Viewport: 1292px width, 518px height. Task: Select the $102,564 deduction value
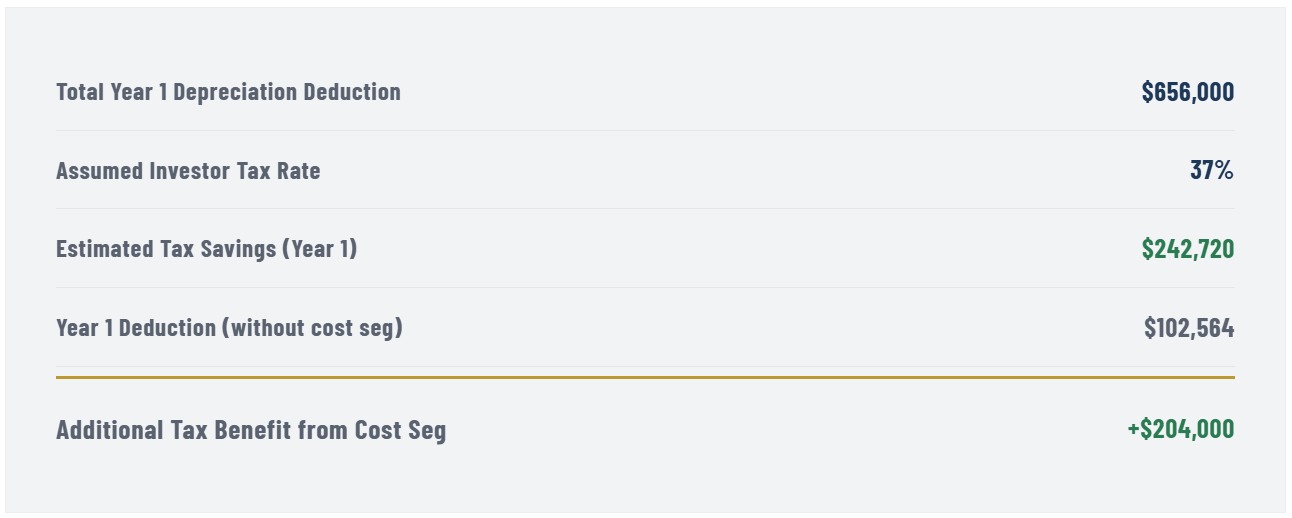coord(1189,328)
